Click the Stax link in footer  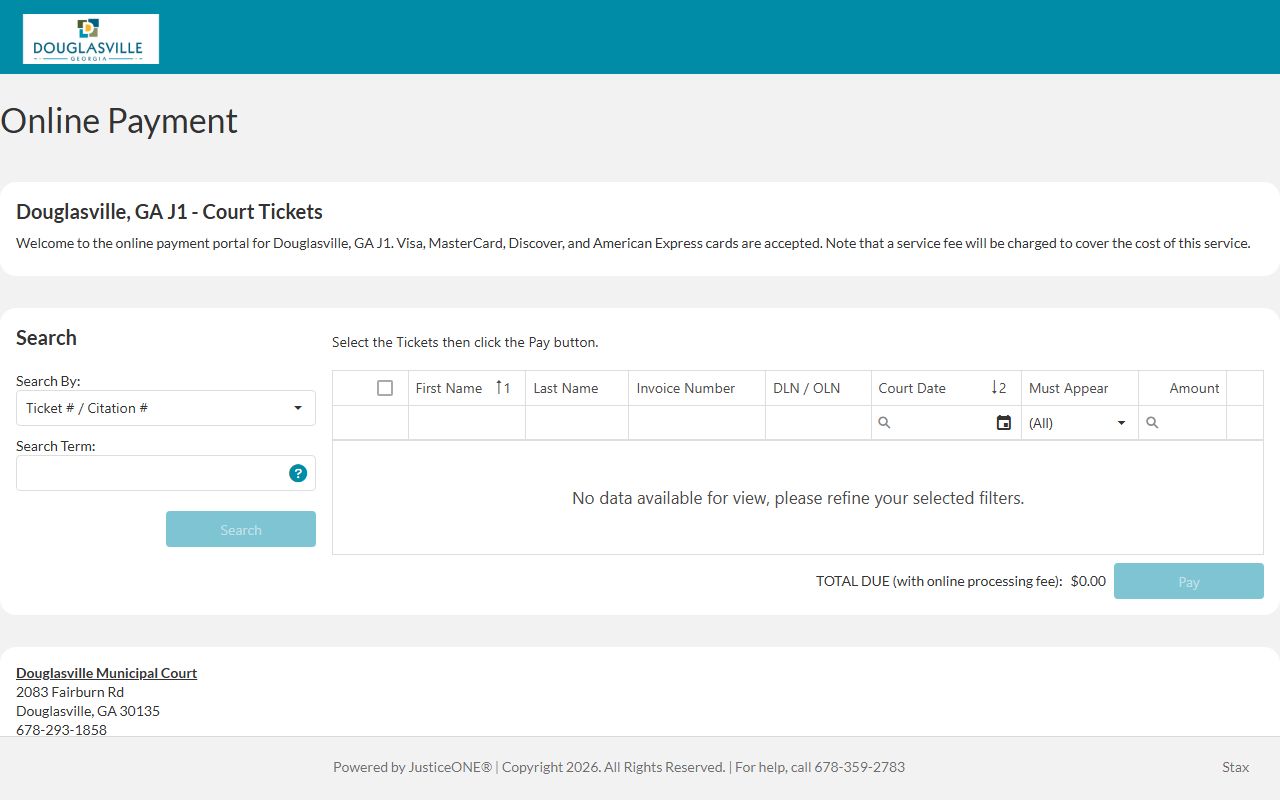[1236, 767]
